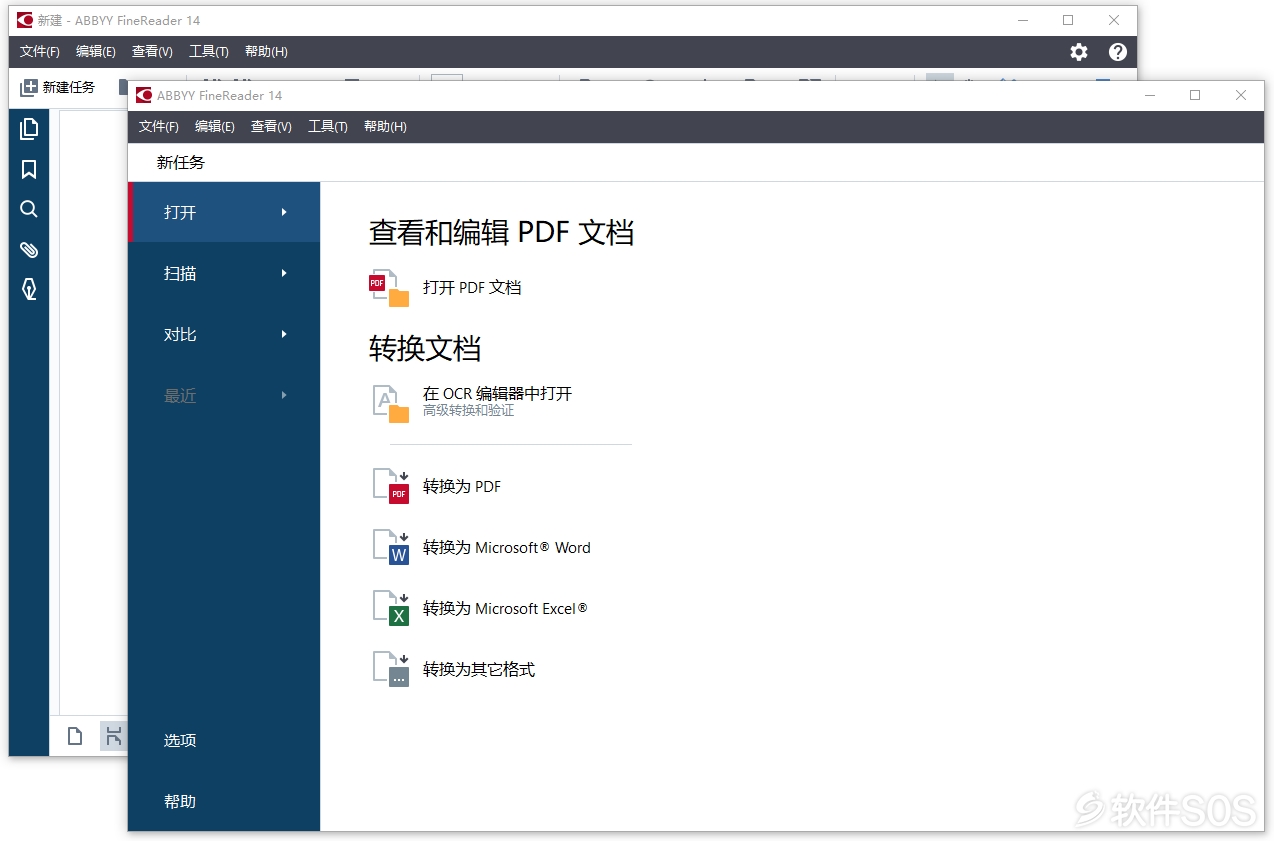Open 编辑(E) menu in back window
The height and width of the screenshot is (841, 1274).
pyautogui.click(x=96, y=51)
